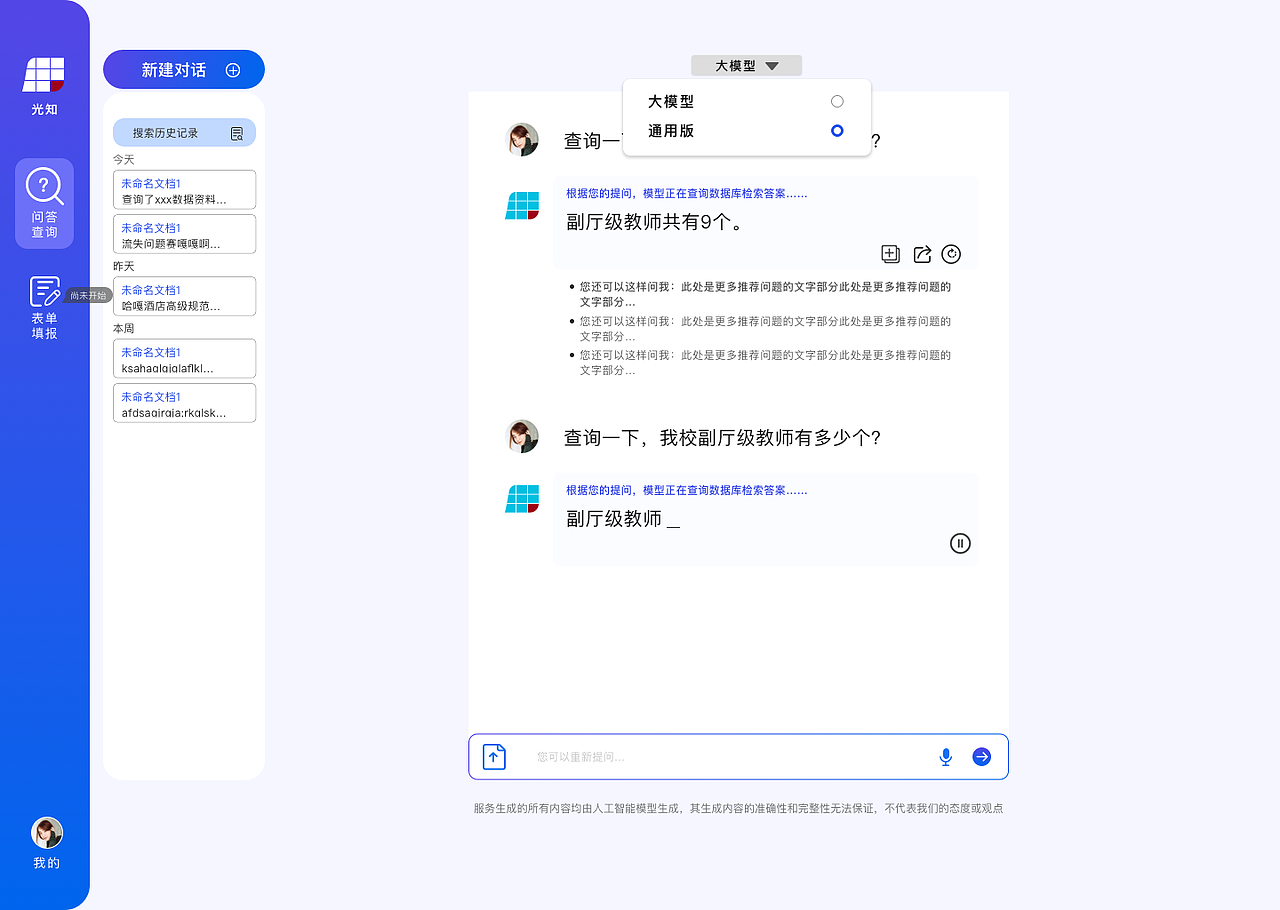Click the file upload icon in input bar
This screenshot has height=910, width=1280.
click(493, 757)
